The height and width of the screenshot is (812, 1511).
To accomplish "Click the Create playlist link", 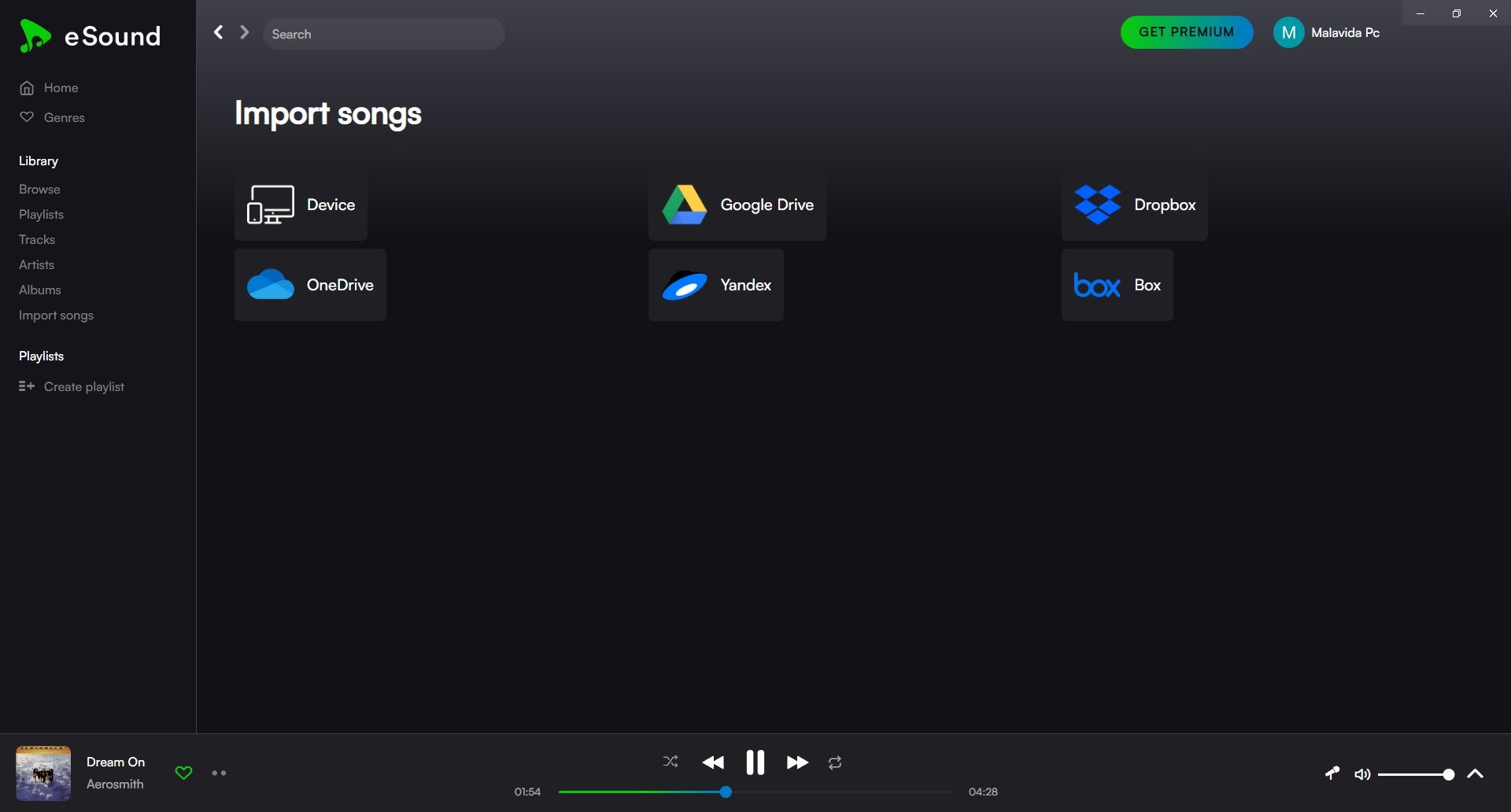I will (84, 386).
